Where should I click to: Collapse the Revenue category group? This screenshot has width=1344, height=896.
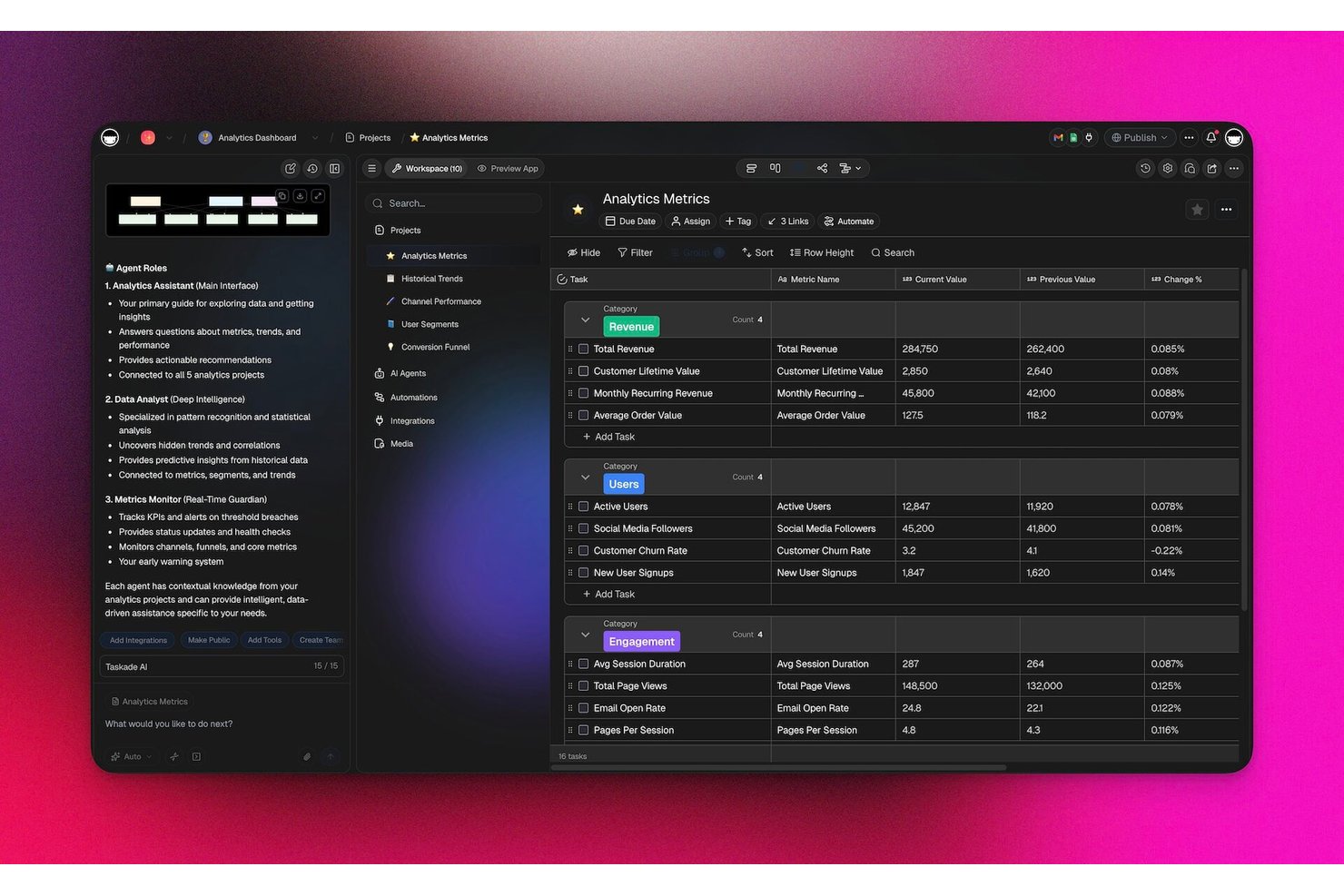point(585,320)
